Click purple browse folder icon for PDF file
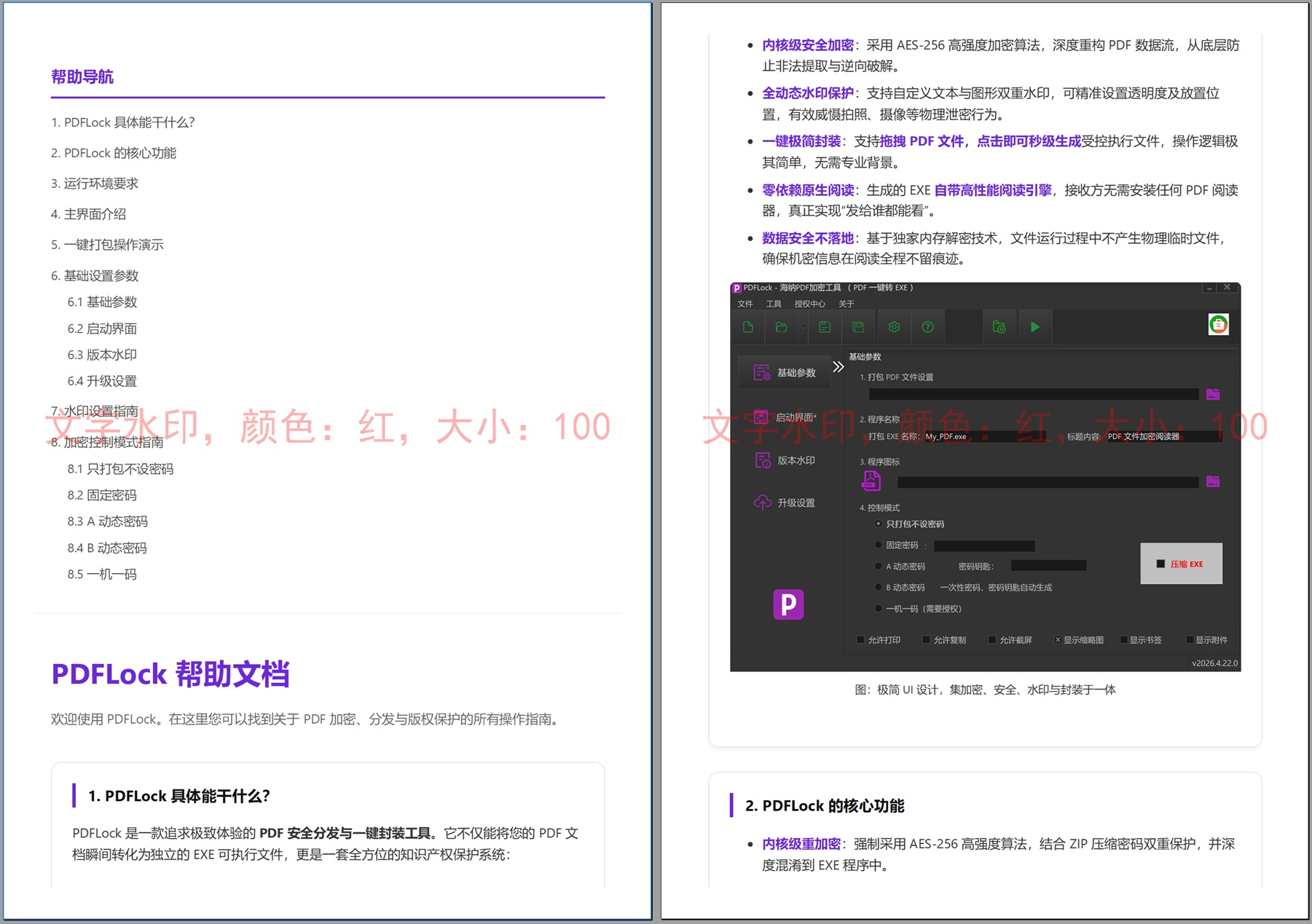1312x924 pixels. point(1213,394)
